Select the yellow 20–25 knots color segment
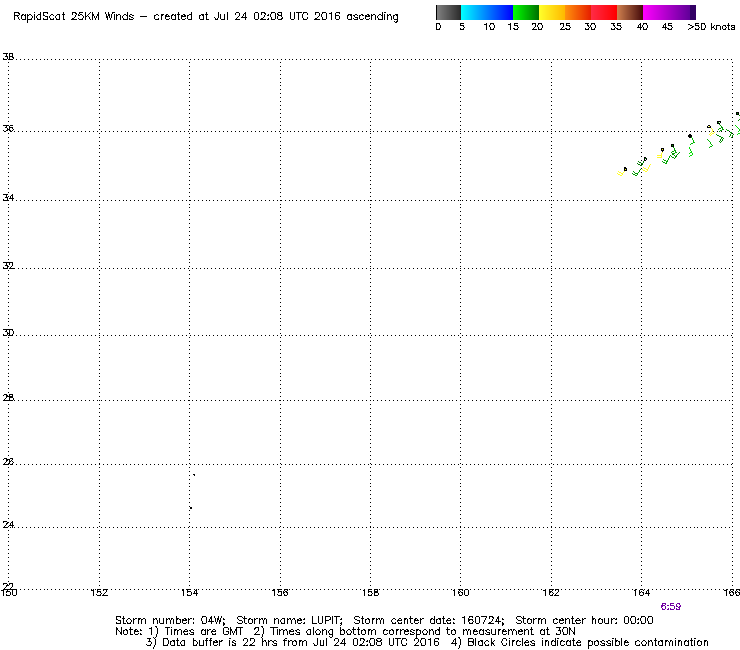 pyautogui.click(x=552, y=12)
